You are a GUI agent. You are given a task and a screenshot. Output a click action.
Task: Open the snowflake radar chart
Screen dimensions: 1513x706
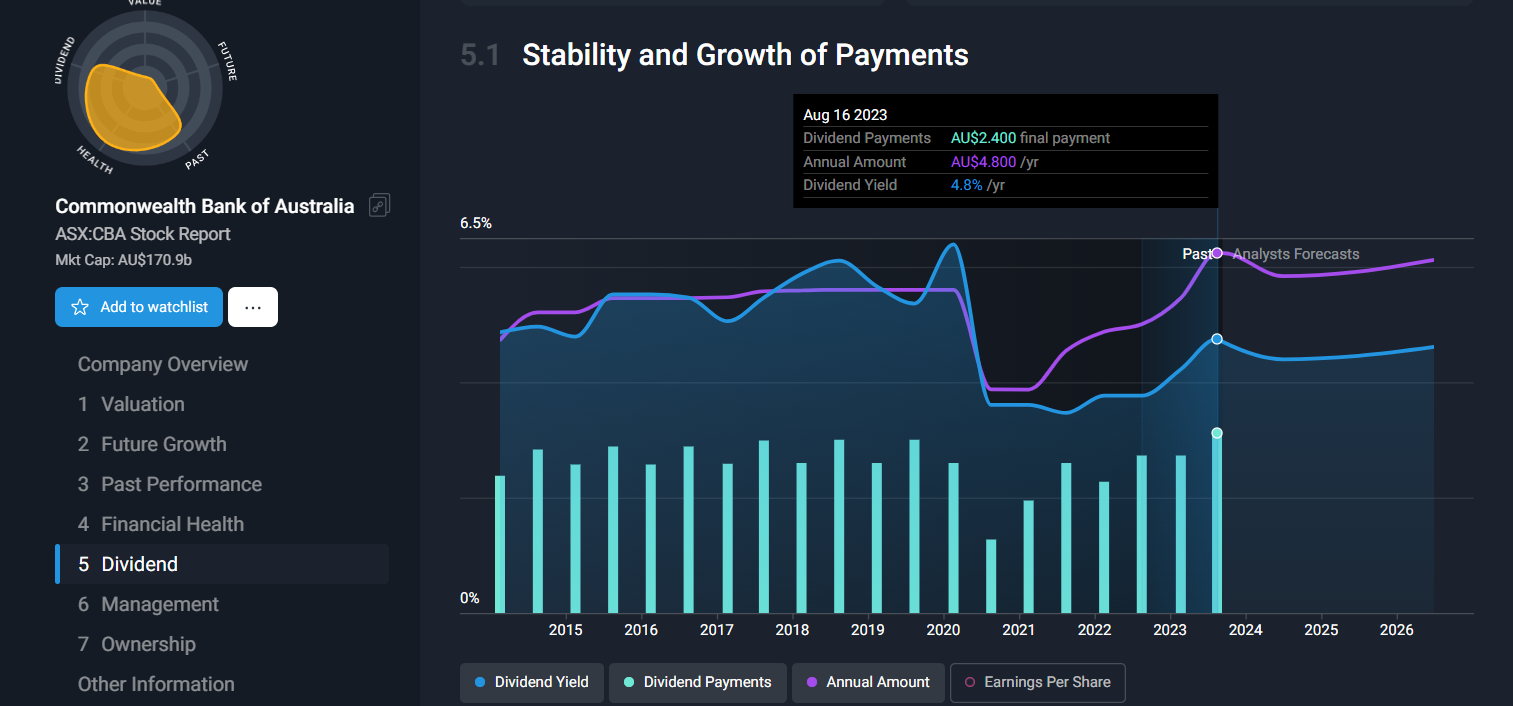tap(145, 88)
